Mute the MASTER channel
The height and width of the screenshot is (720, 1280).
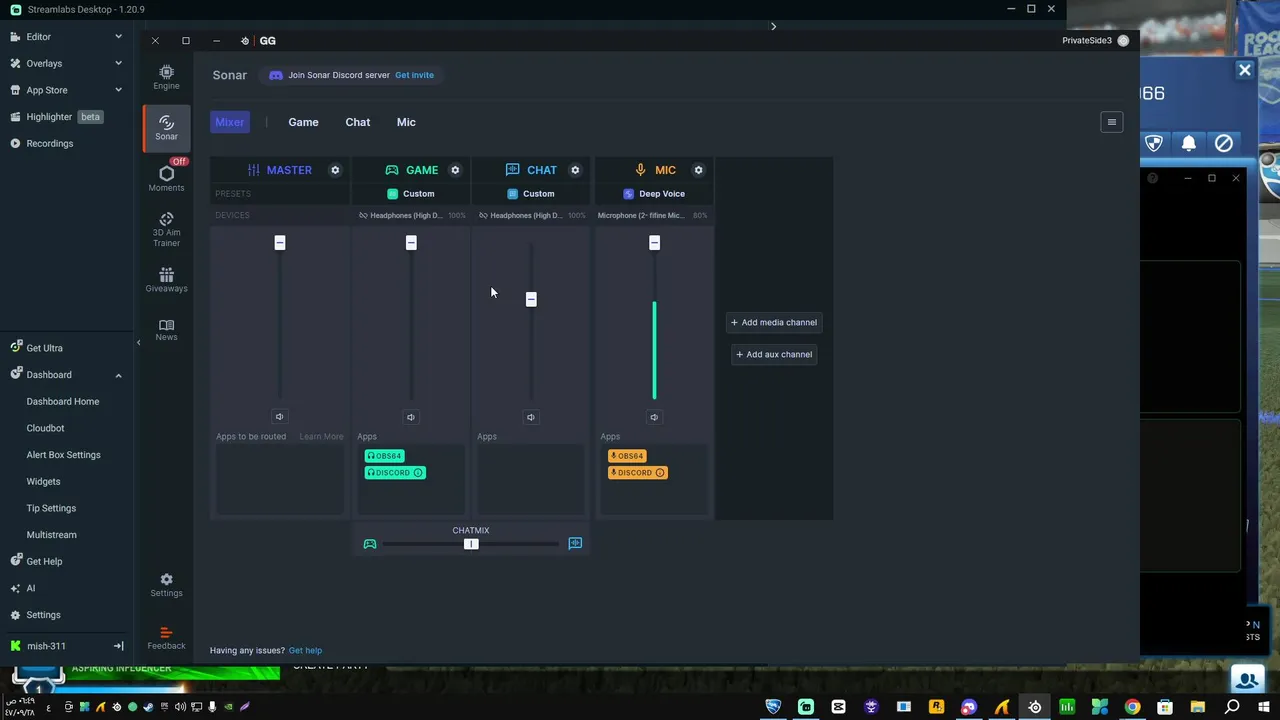279,417
